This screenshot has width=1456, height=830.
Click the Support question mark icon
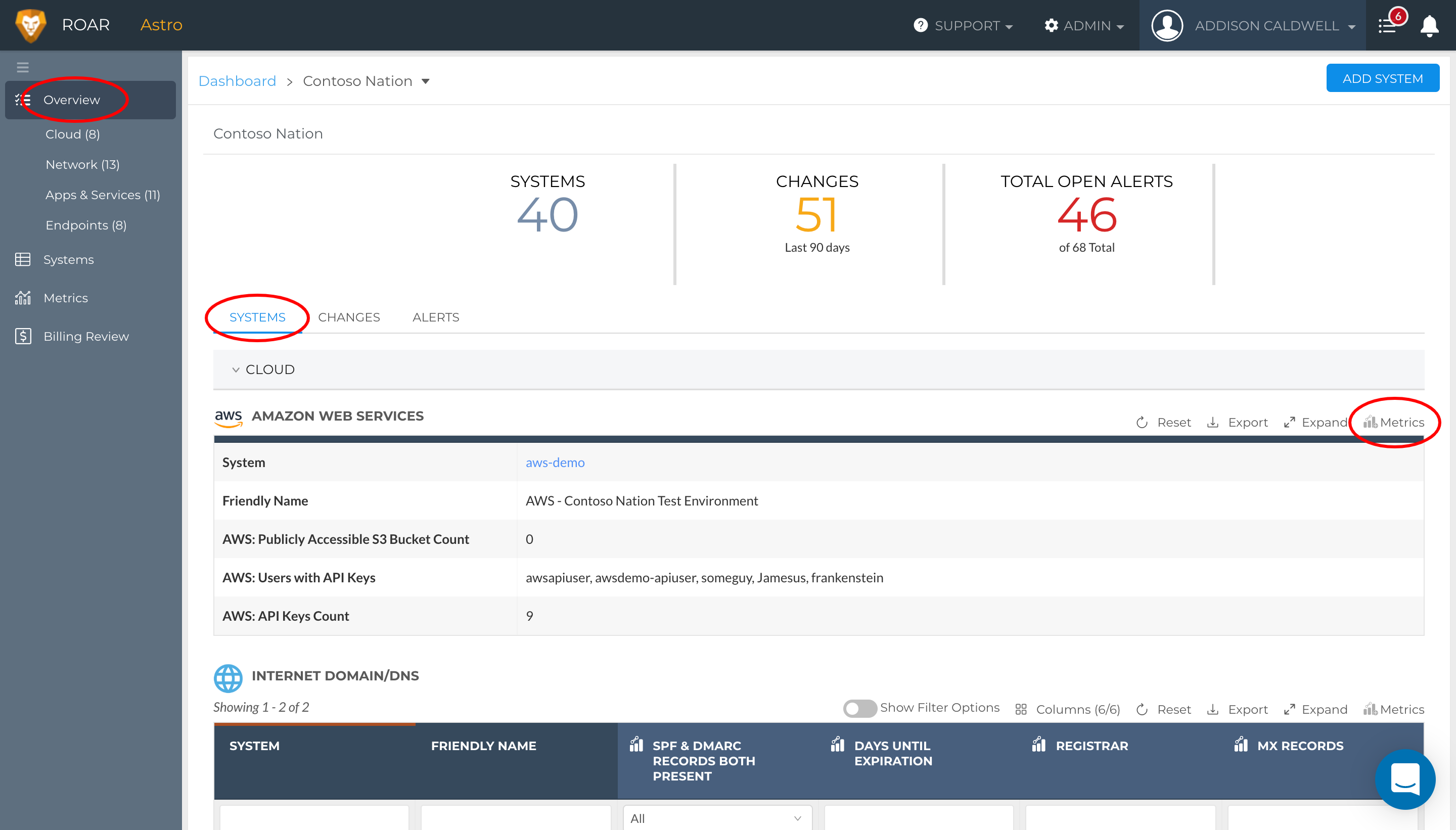920,25
